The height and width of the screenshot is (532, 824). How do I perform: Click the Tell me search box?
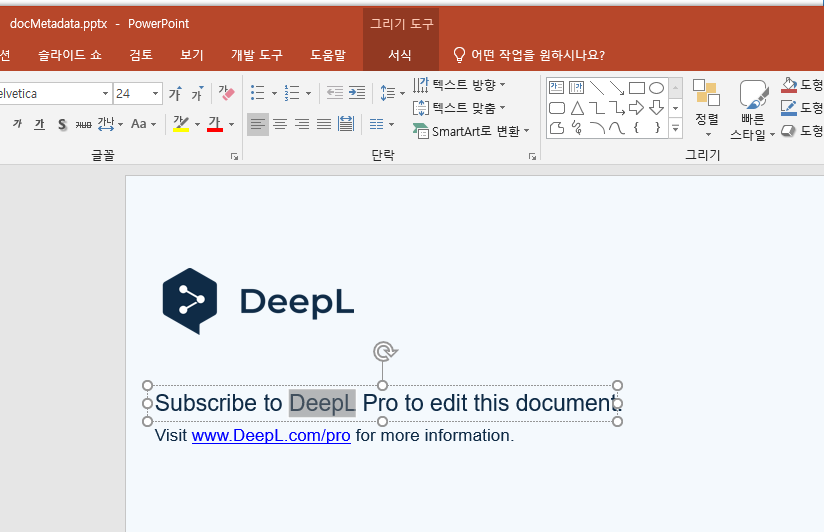click(529, 55)
